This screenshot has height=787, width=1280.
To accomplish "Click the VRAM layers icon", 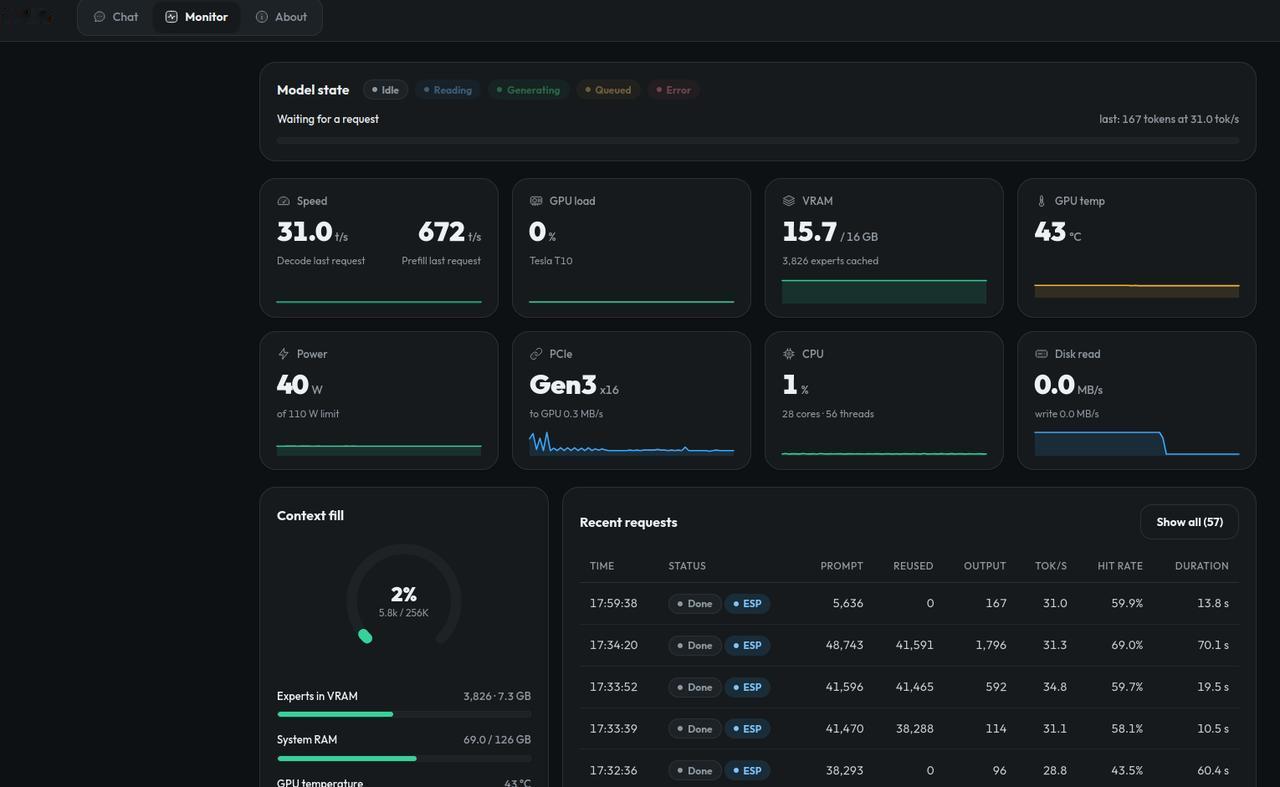I will pyautogui.click(x=789, y=201).
